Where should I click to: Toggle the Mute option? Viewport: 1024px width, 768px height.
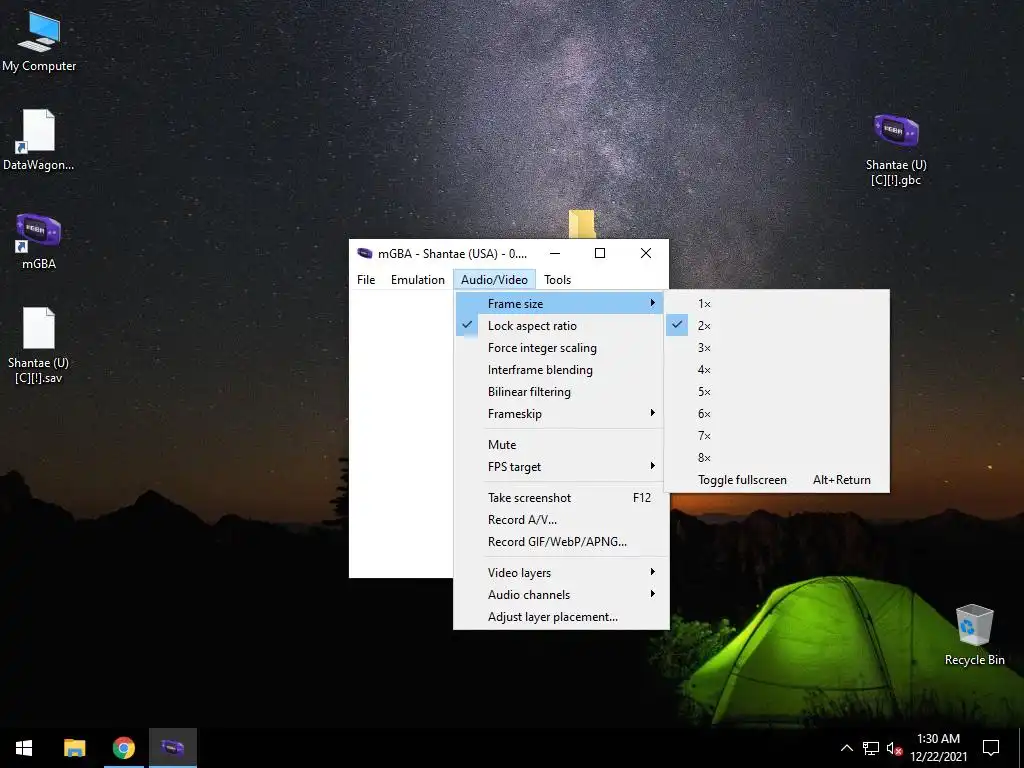click(559, 445)
